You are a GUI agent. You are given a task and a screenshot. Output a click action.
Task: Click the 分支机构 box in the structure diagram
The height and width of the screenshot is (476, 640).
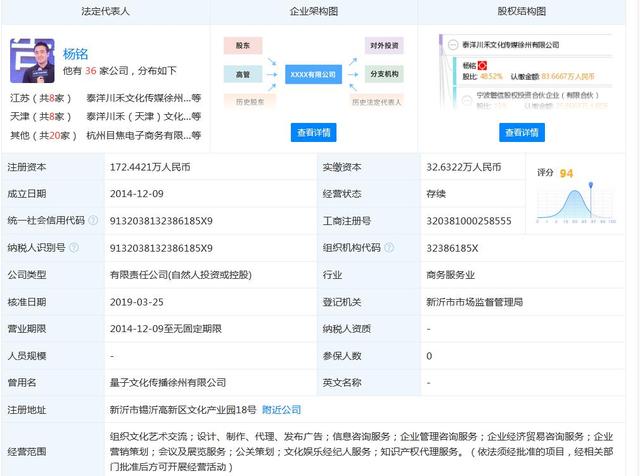coord(384,74)
